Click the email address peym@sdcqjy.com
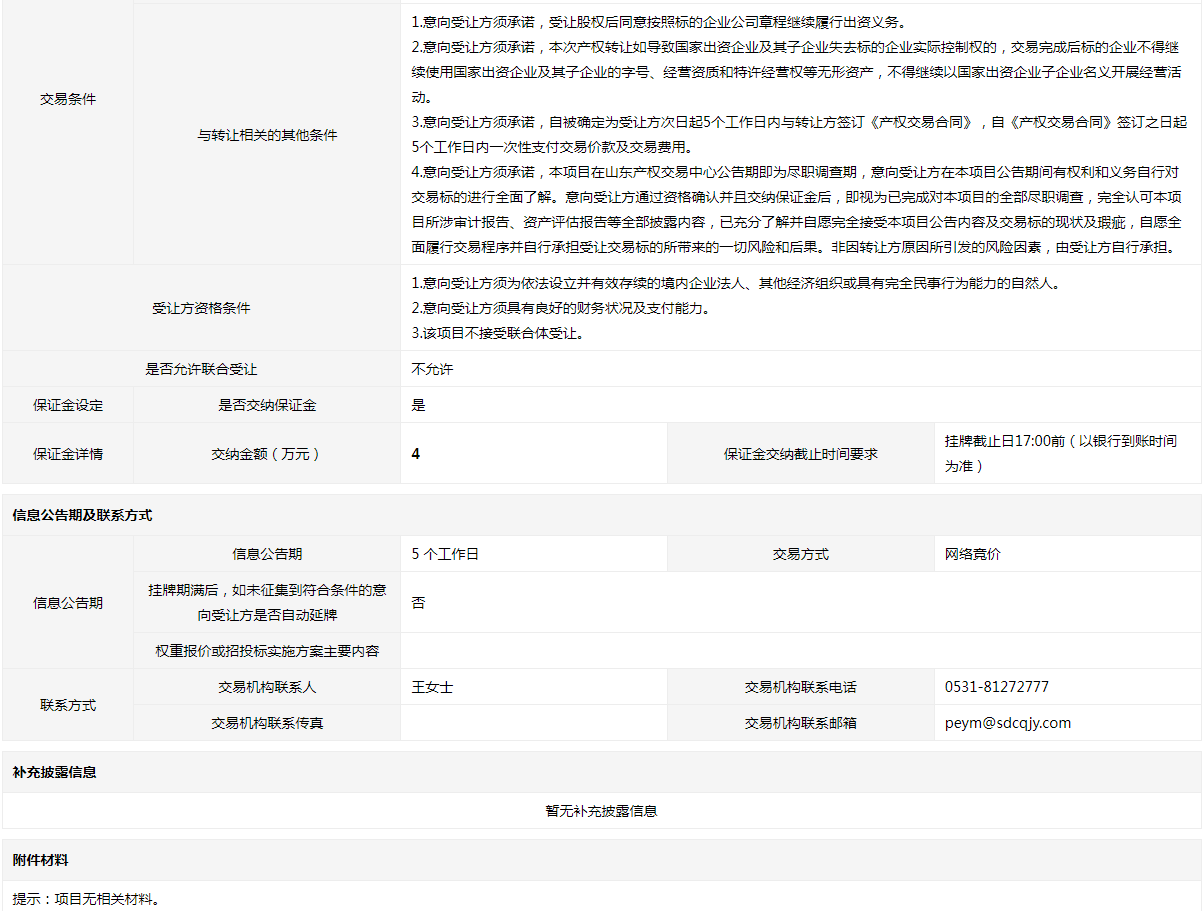 (x=1007, y=723)
